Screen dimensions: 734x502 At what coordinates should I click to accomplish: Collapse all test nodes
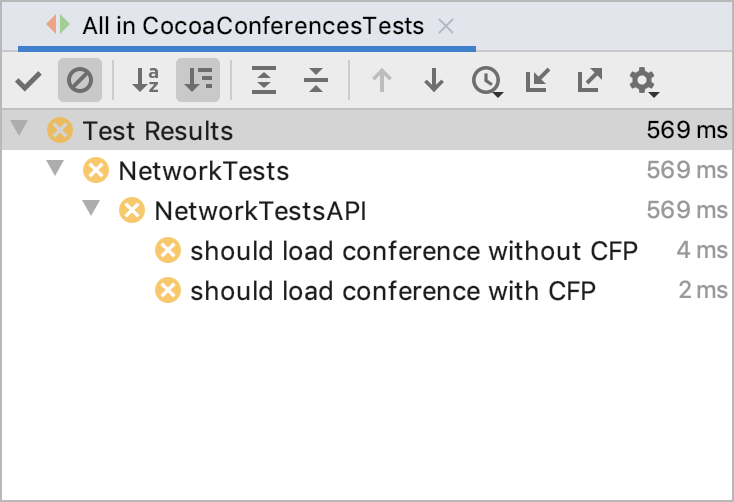click(x=316, y=81)
